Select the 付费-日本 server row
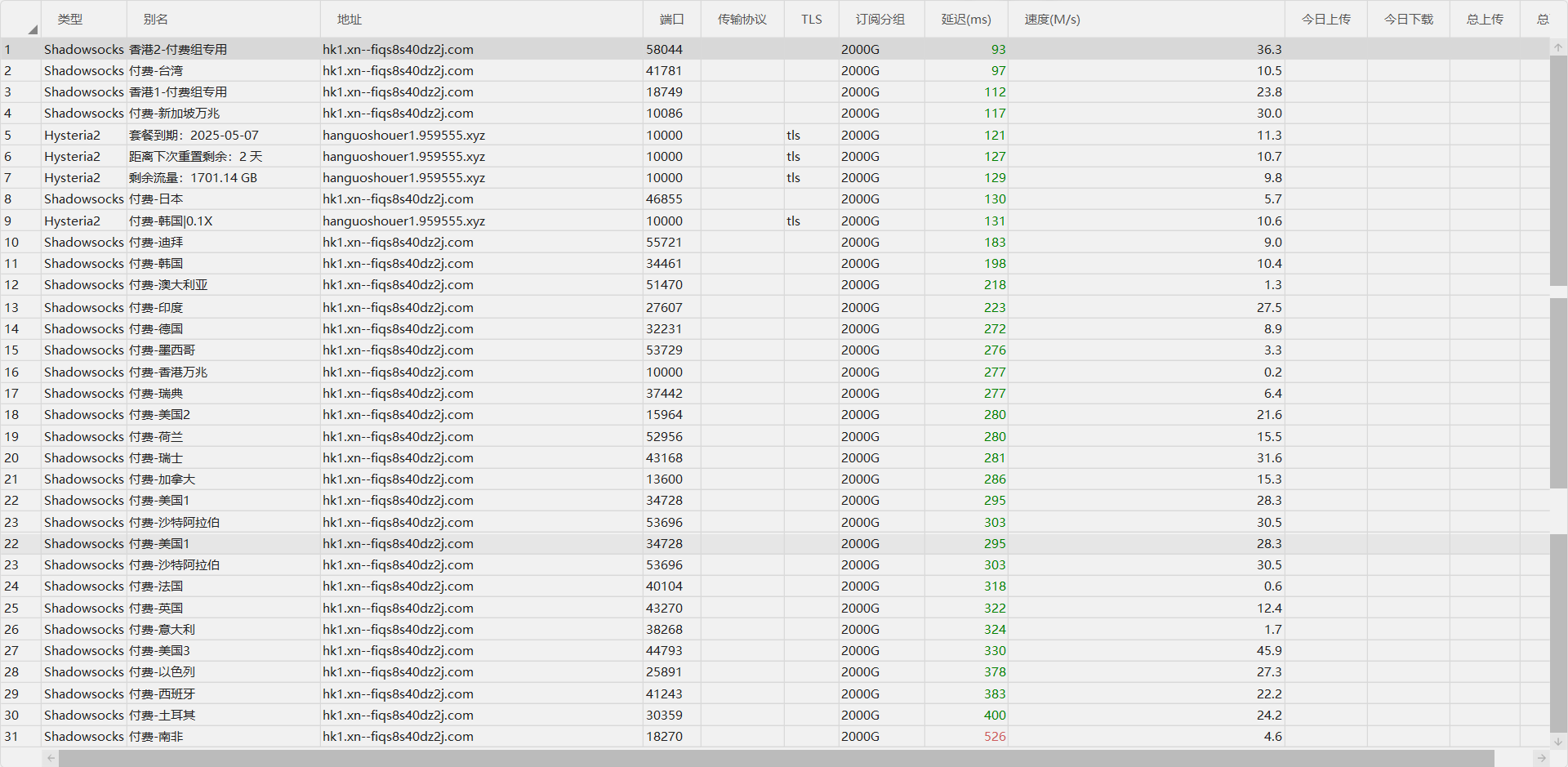 [774, 198]
